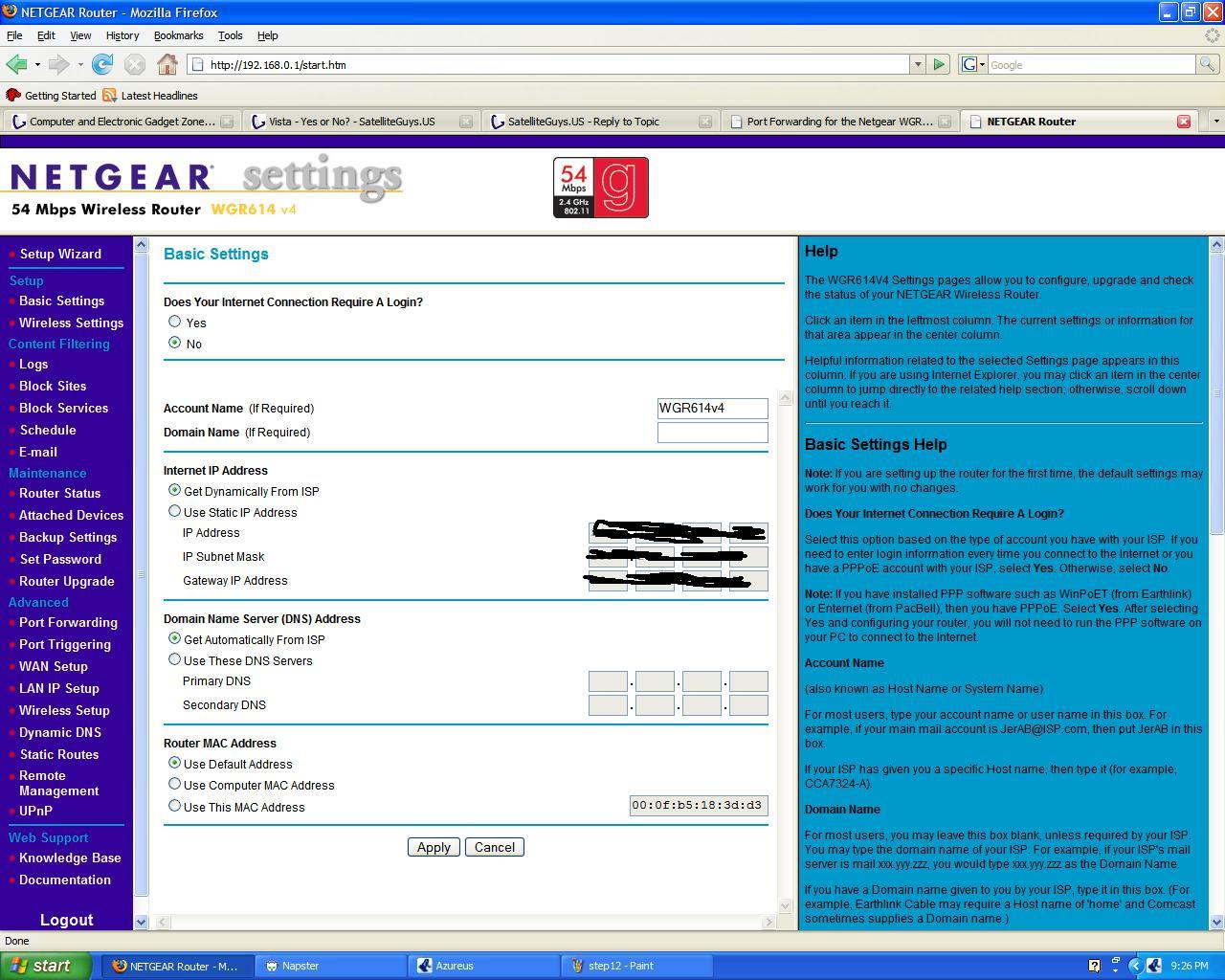Viewport: 1225px width, 980px height.
Task: Click the Cancel button
Action: click(x=495, y=847)
